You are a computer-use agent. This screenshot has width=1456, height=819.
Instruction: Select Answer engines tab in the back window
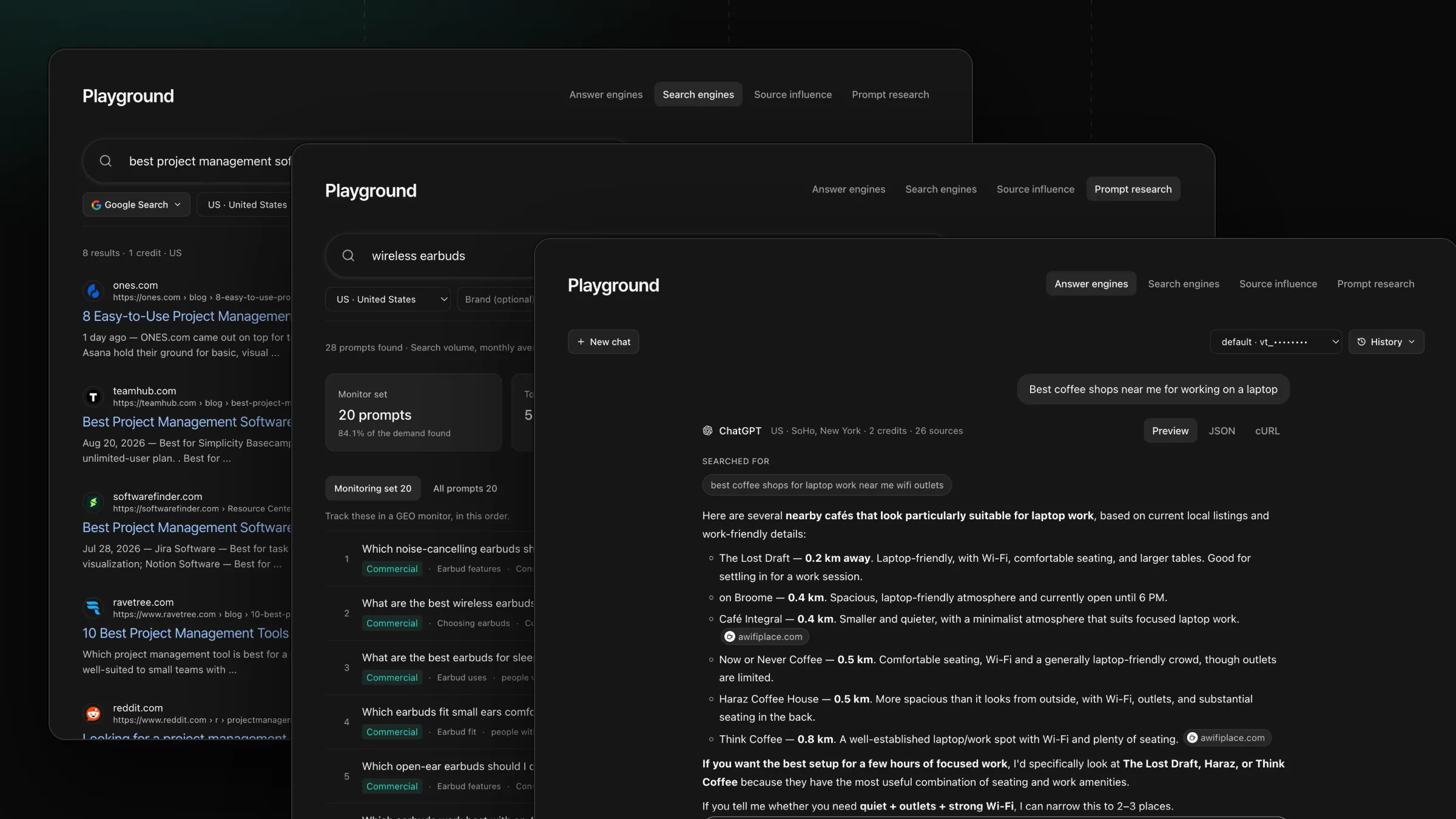tap(605, 94)
